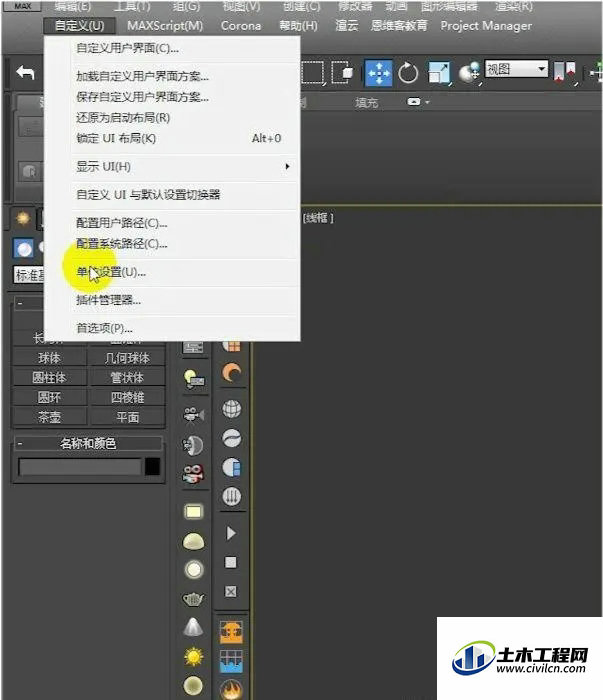Viewport: 603px width, 700px height.
Task: Click the sphere with wave icon
Action: pyautogui.click(x=232, y=438)
